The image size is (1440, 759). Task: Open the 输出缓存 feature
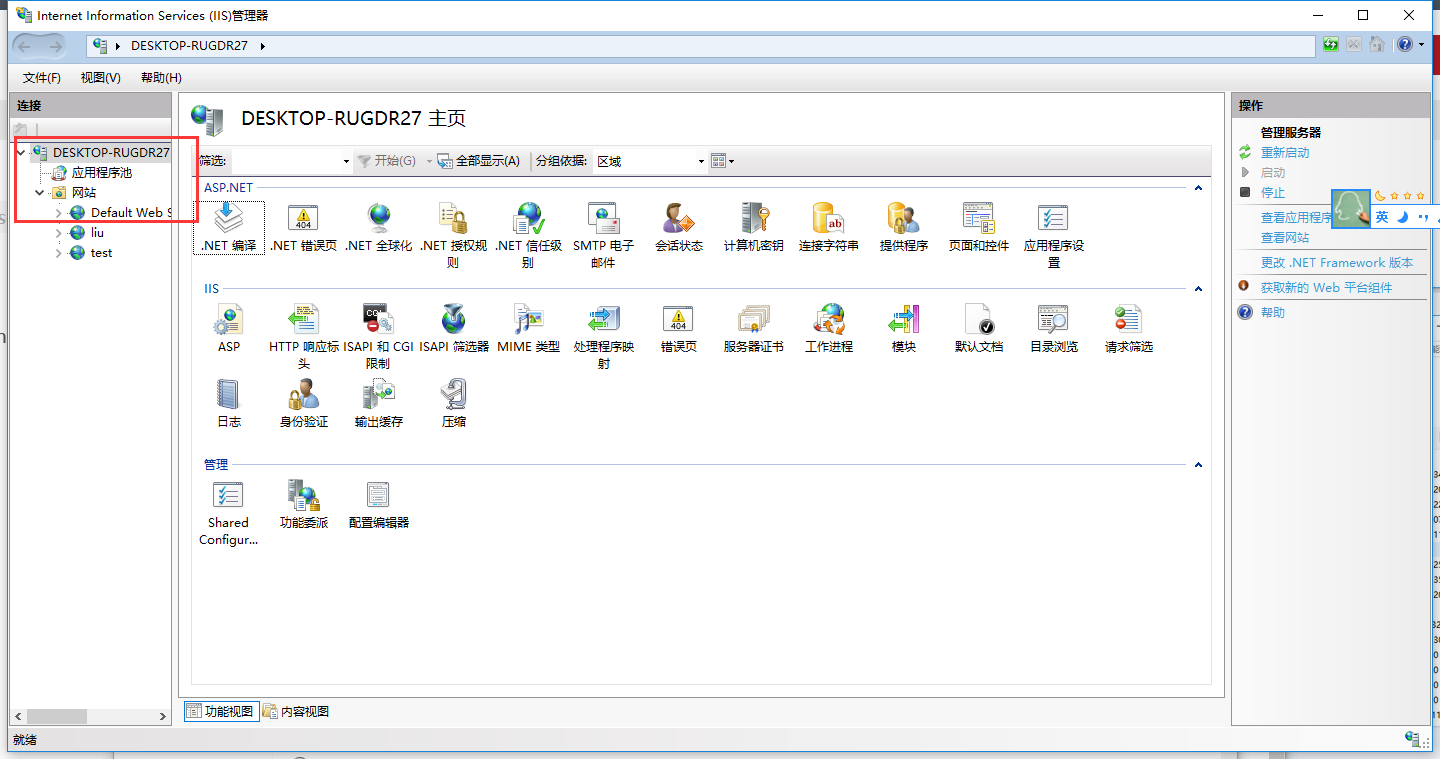click(x=379, y=403)
